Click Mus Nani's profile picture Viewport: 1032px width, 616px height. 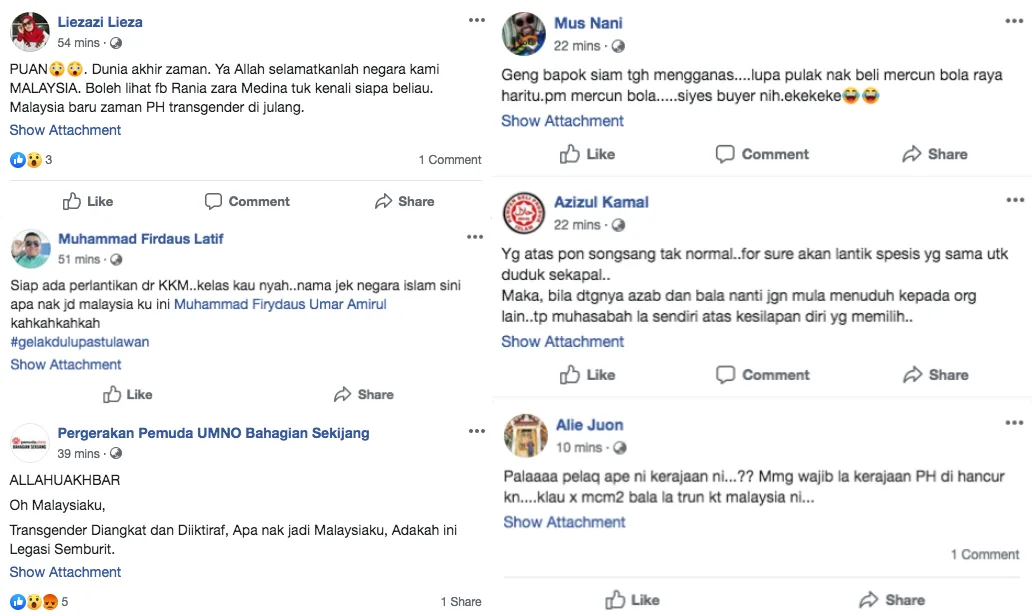tap(523, 34)
